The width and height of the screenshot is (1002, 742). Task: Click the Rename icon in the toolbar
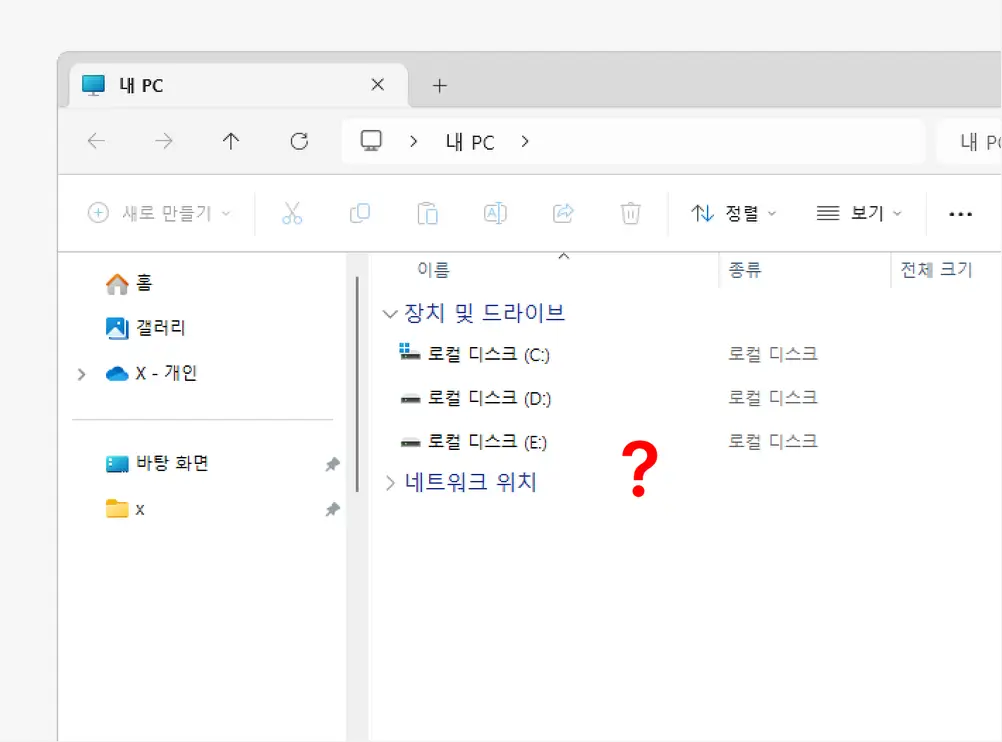(495, 213)
